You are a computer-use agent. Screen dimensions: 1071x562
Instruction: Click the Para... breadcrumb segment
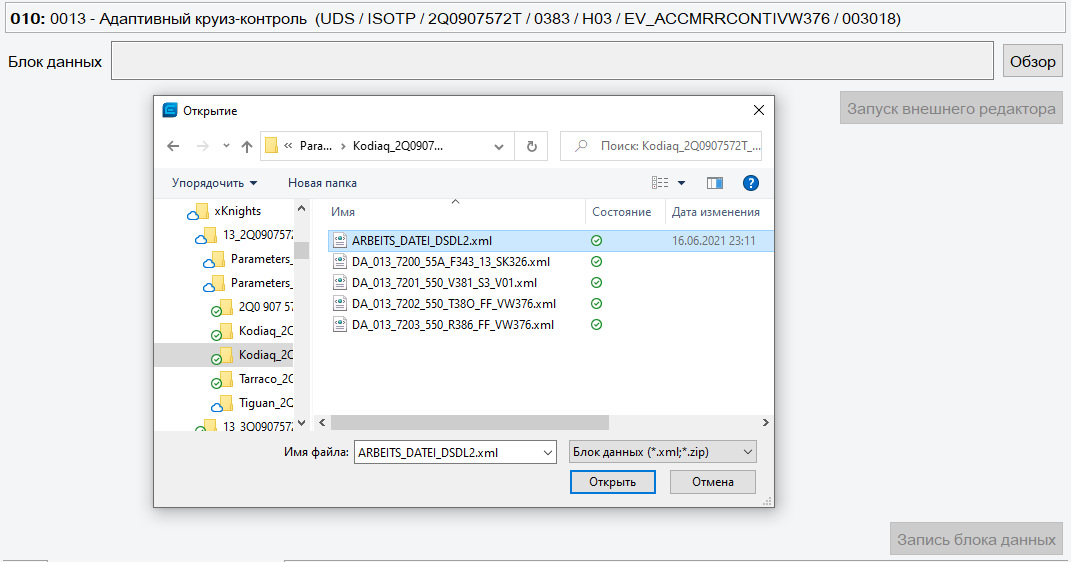[316, 146]
